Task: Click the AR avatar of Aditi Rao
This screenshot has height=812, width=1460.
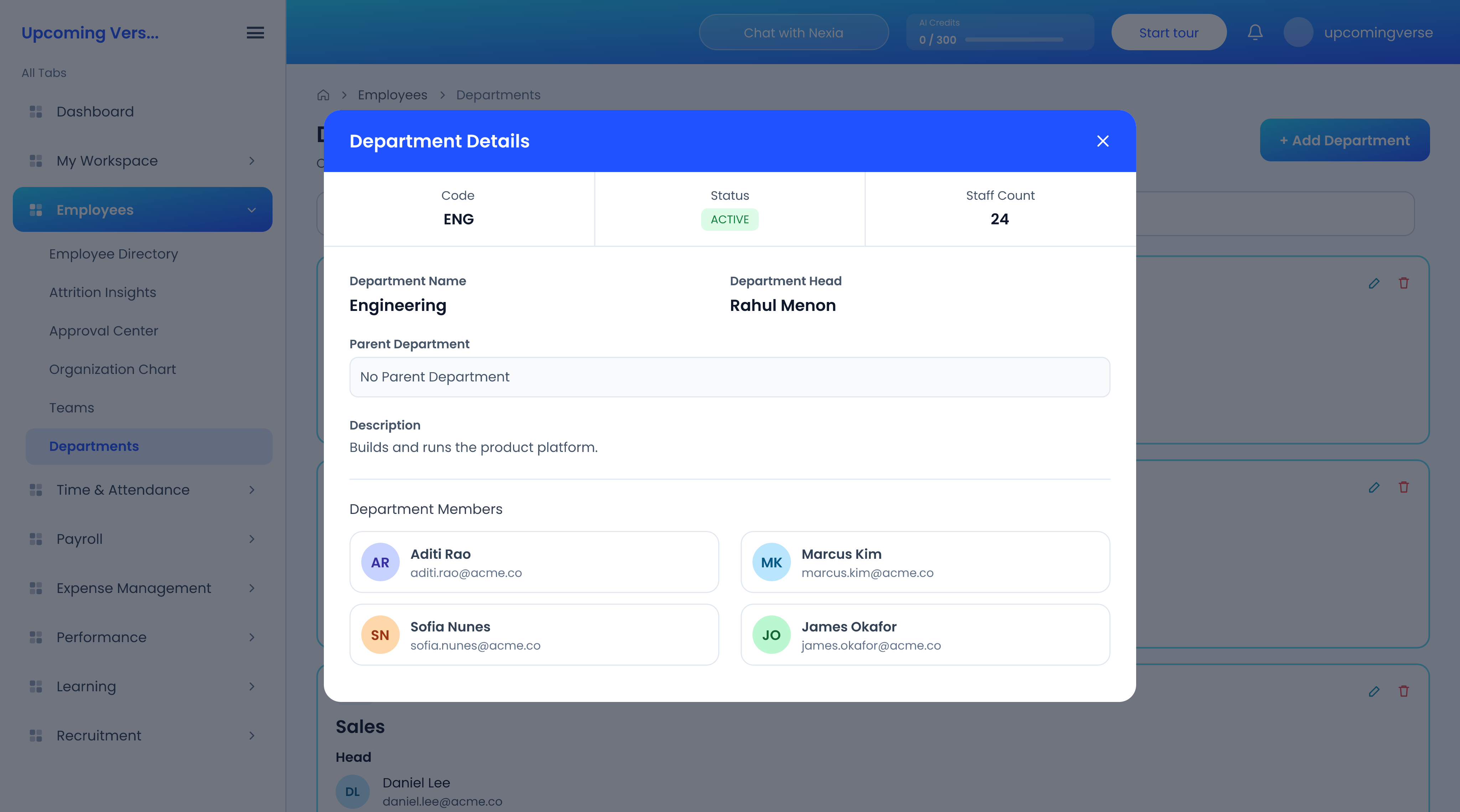Action: pos(380,562)
